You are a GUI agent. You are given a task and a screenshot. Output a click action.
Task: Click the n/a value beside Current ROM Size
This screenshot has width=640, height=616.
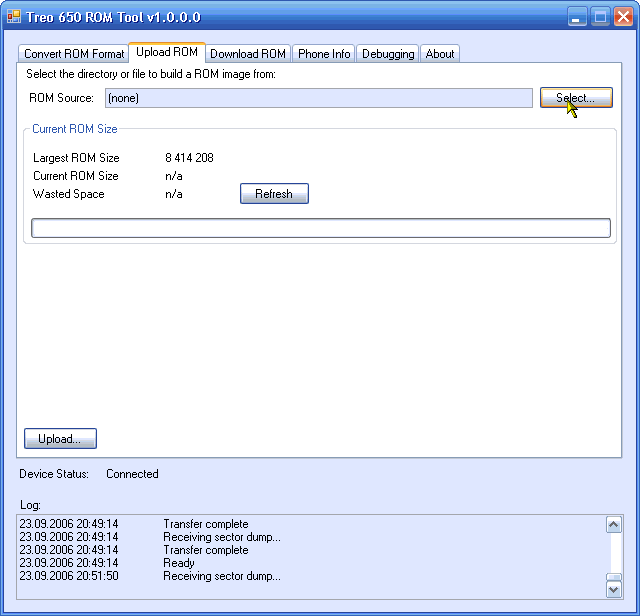click(x=174, y=176)
